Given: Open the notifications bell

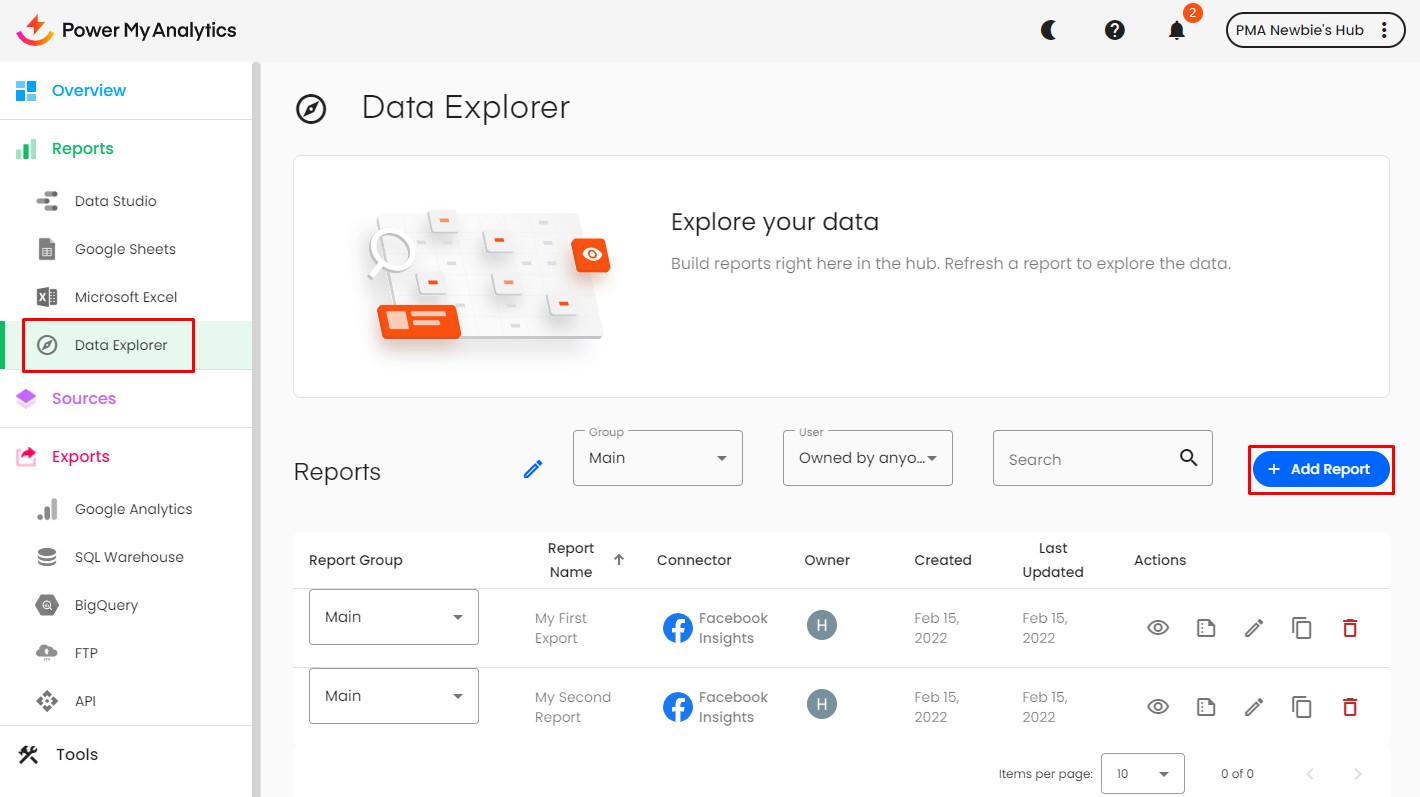Looking at the screenshot, I should click(1177, 30).
